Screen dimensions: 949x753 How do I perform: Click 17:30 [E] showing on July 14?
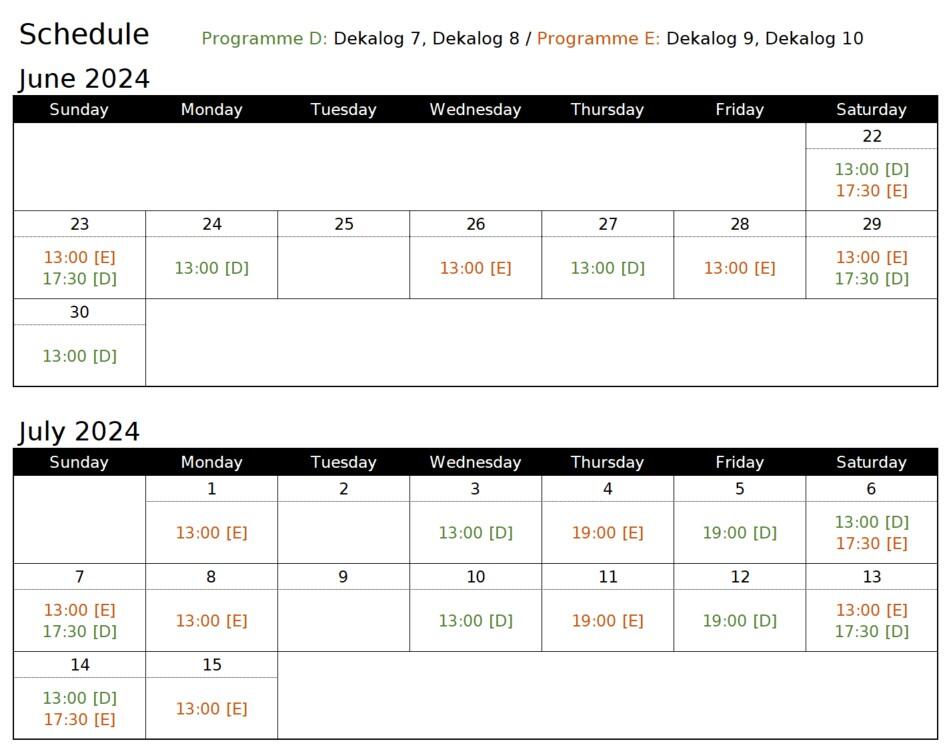pos(79,719)
